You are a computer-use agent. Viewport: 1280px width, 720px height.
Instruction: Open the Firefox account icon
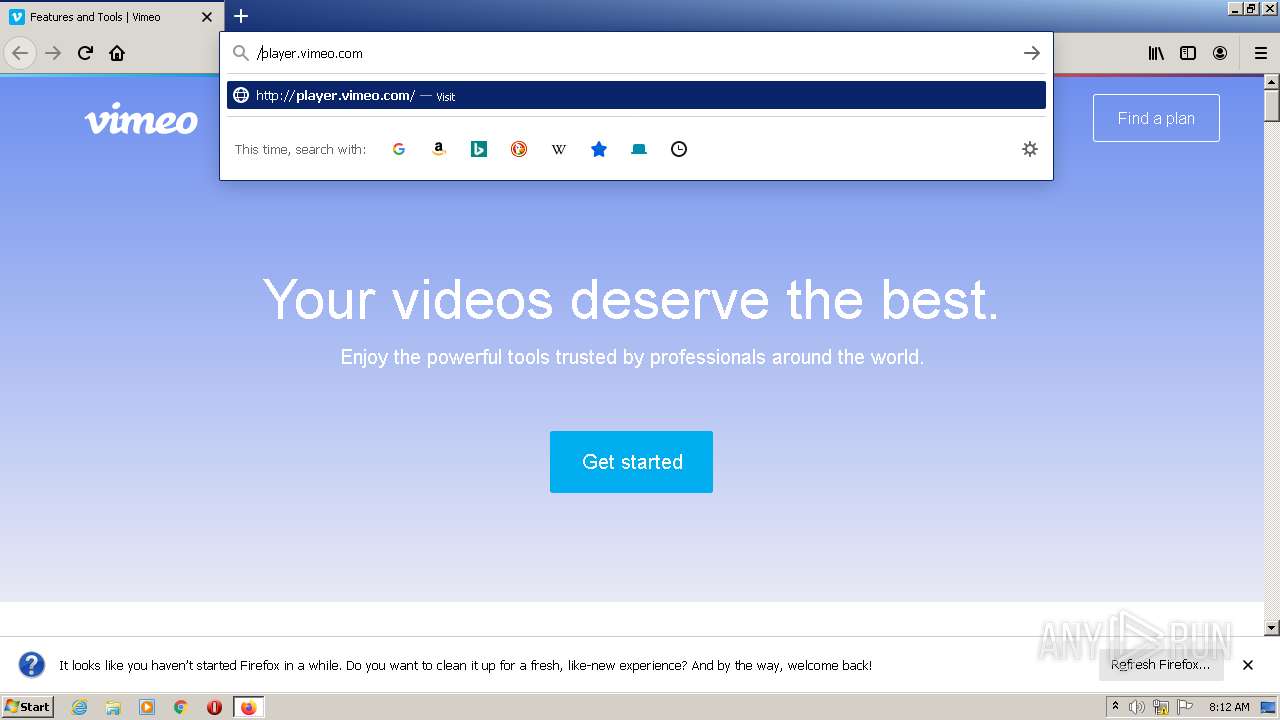click(x=1220, y=53)
